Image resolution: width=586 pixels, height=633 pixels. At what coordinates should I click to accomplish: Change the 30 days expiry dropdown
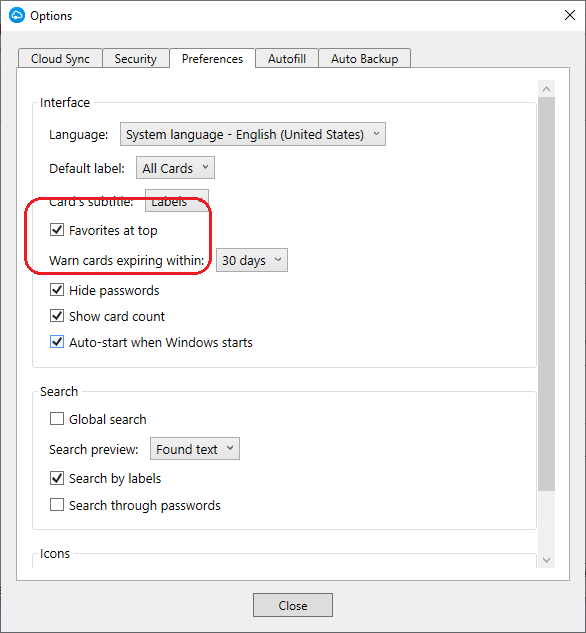[x=252, y=260]
